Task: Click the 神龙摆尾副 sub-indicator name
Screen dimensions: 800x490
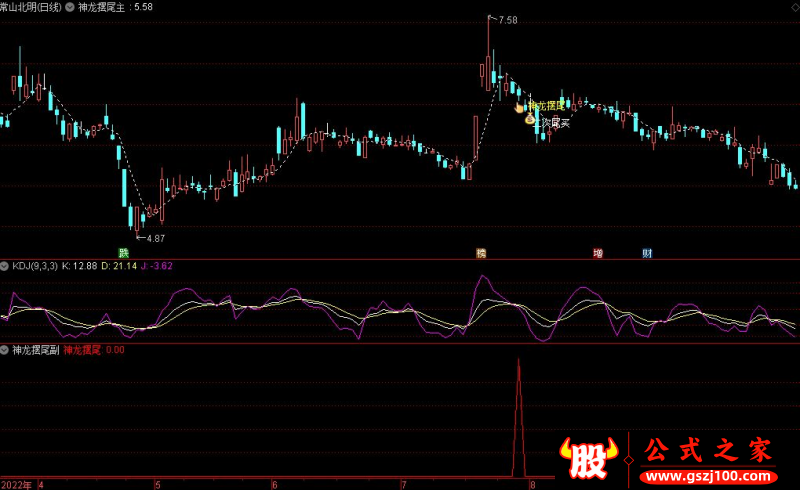Action: pyautogui.click(x=36, y=350)
